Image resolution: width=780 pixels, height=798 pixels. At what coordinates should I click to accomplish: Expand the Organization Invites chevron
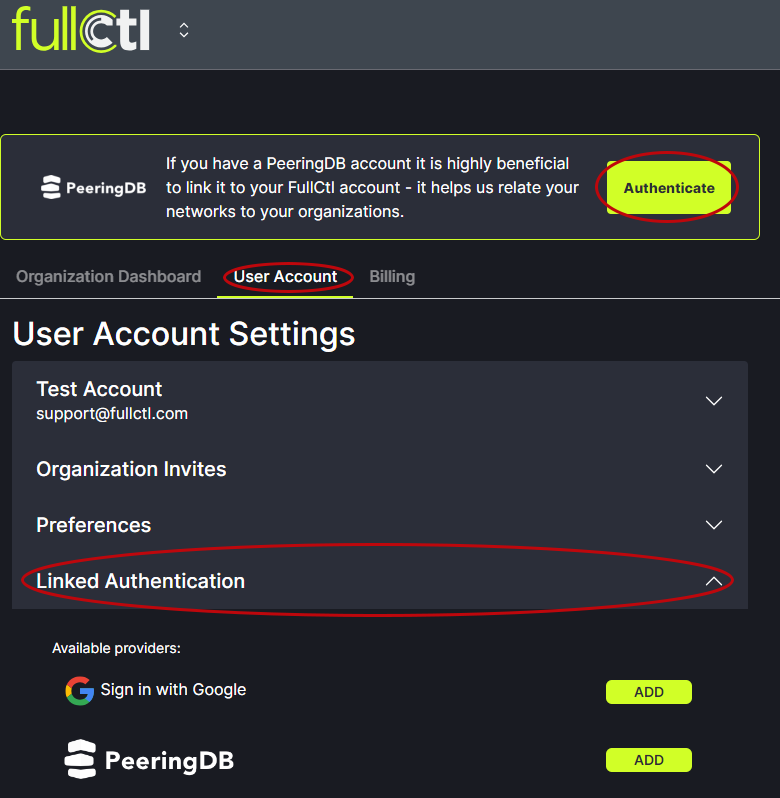[x=713, y=469]
